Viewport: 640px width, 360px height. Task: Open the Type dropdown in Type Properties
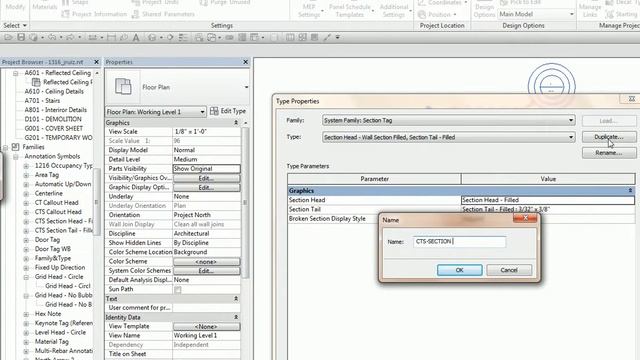[571, 137]
